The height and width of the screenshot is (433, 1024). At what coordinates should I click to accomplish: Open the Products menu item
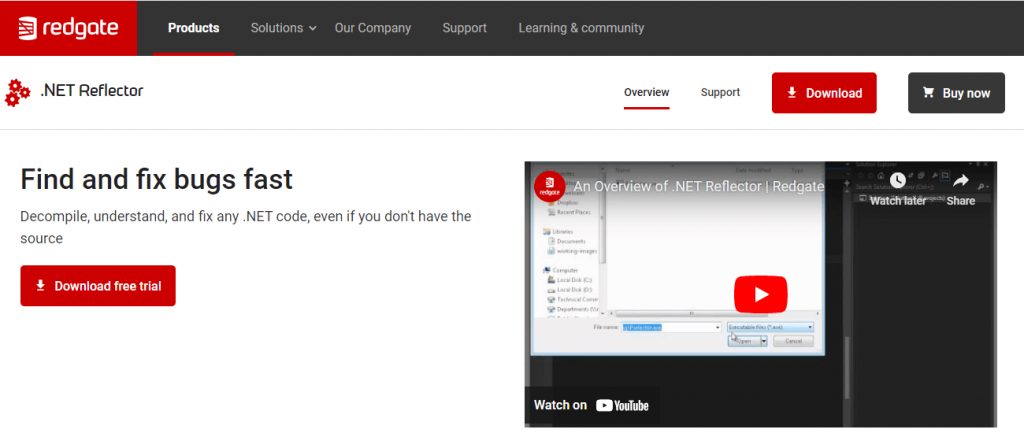(x=194, y=28)
